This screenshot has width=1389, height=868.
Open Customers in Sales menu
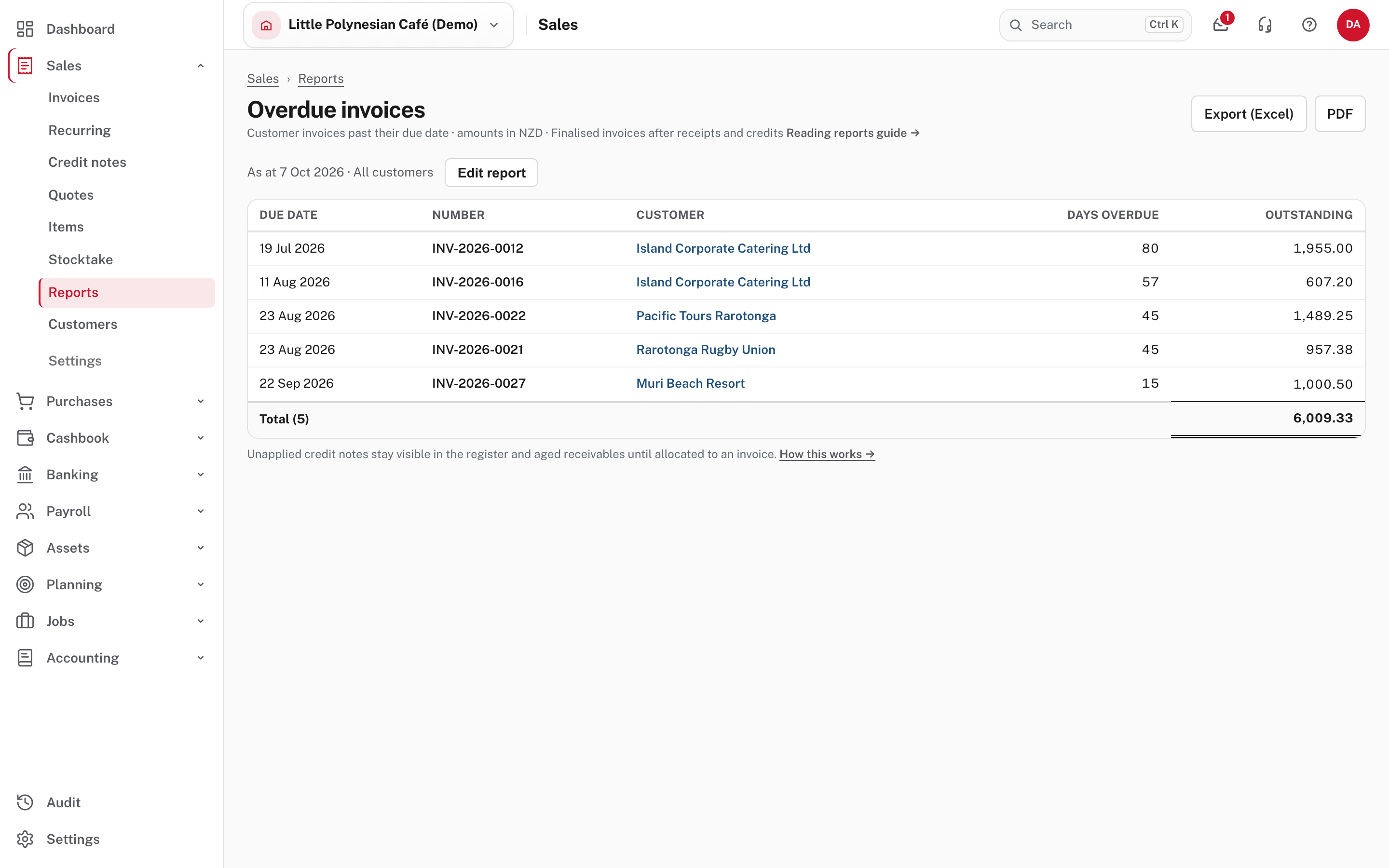tap(82, 325)
